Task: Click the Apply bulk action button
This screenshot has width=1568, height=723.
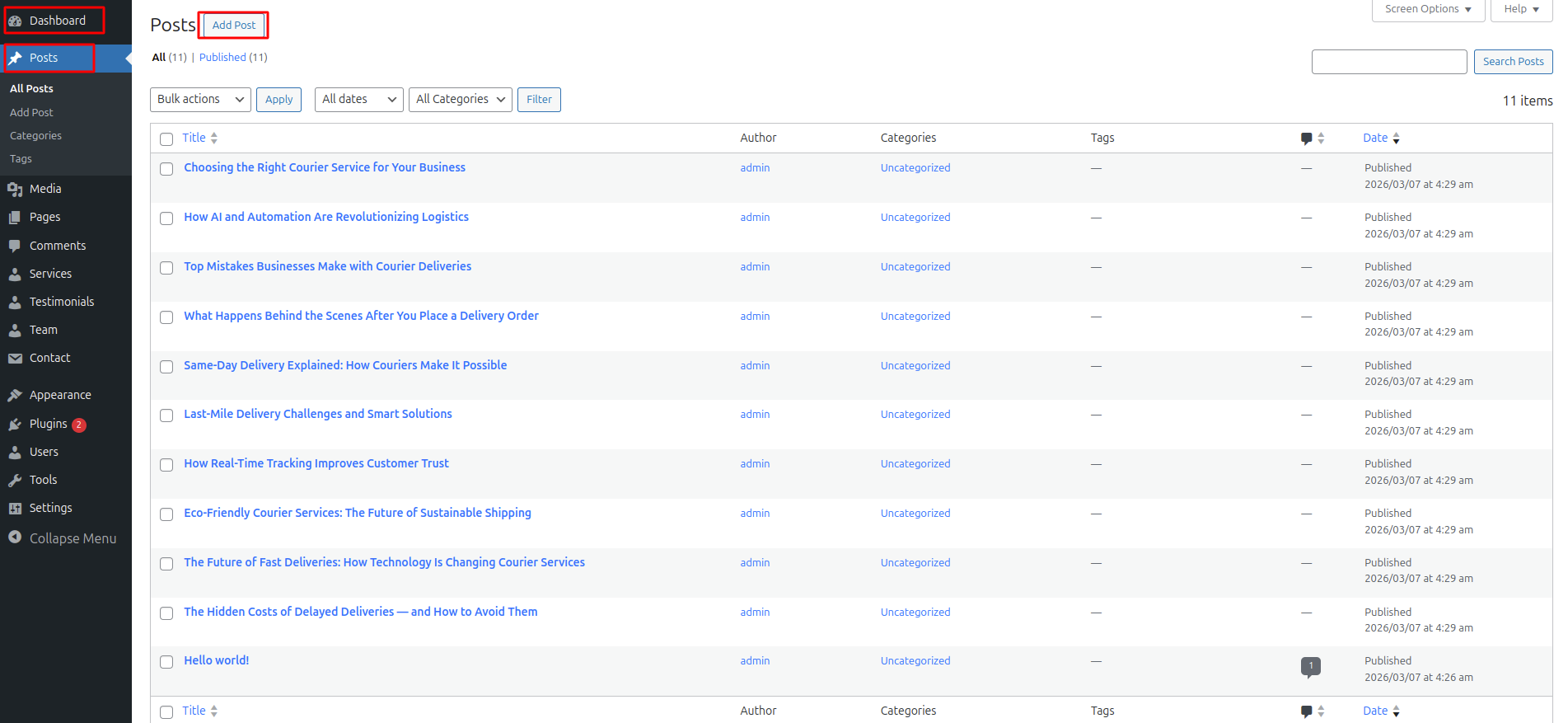Action: pyautogui.click(x=278, y=99)
